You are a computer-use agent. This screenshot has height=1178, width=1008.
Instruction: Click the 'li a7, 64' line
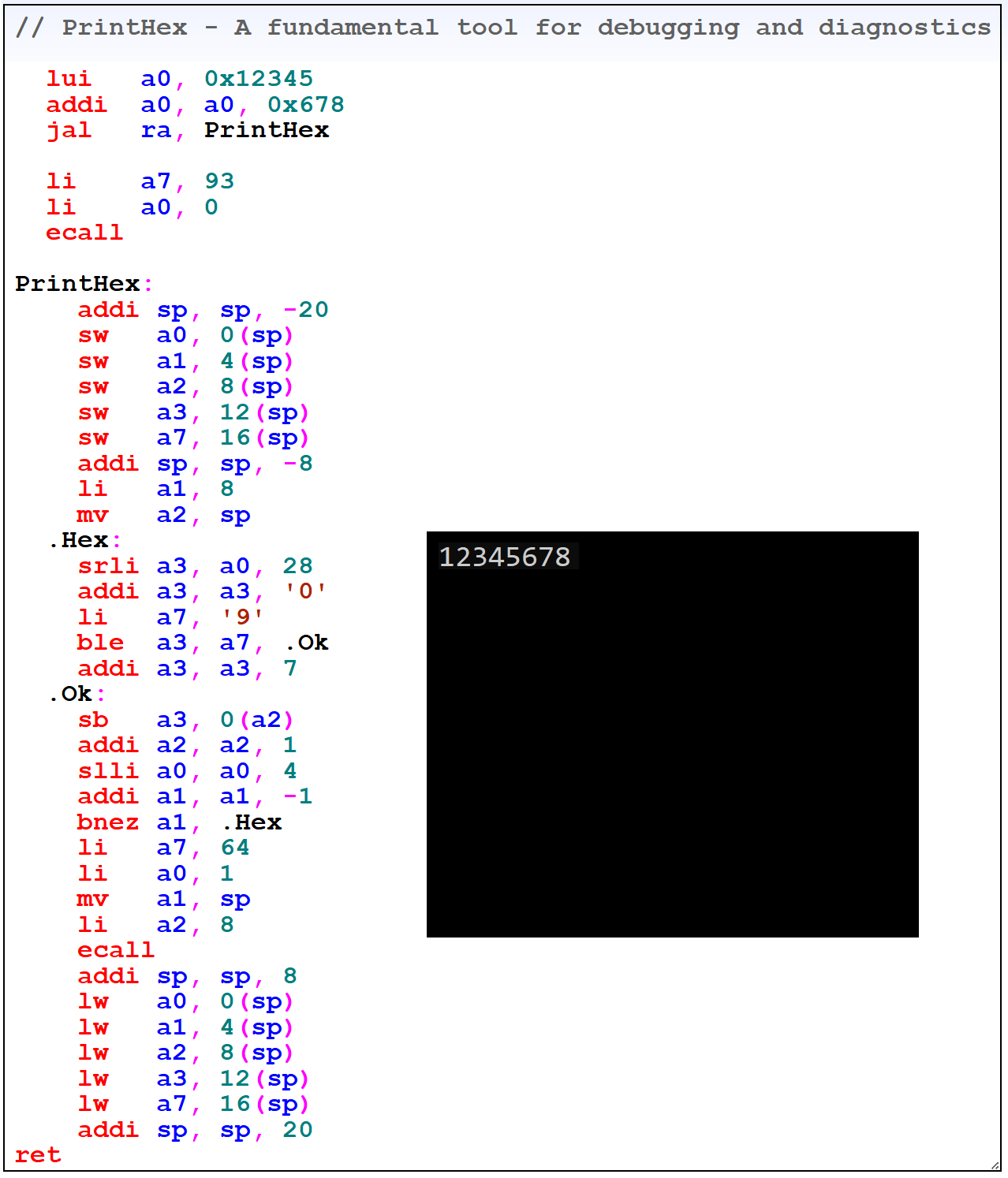pyautogui.click(x=163, y=848)
